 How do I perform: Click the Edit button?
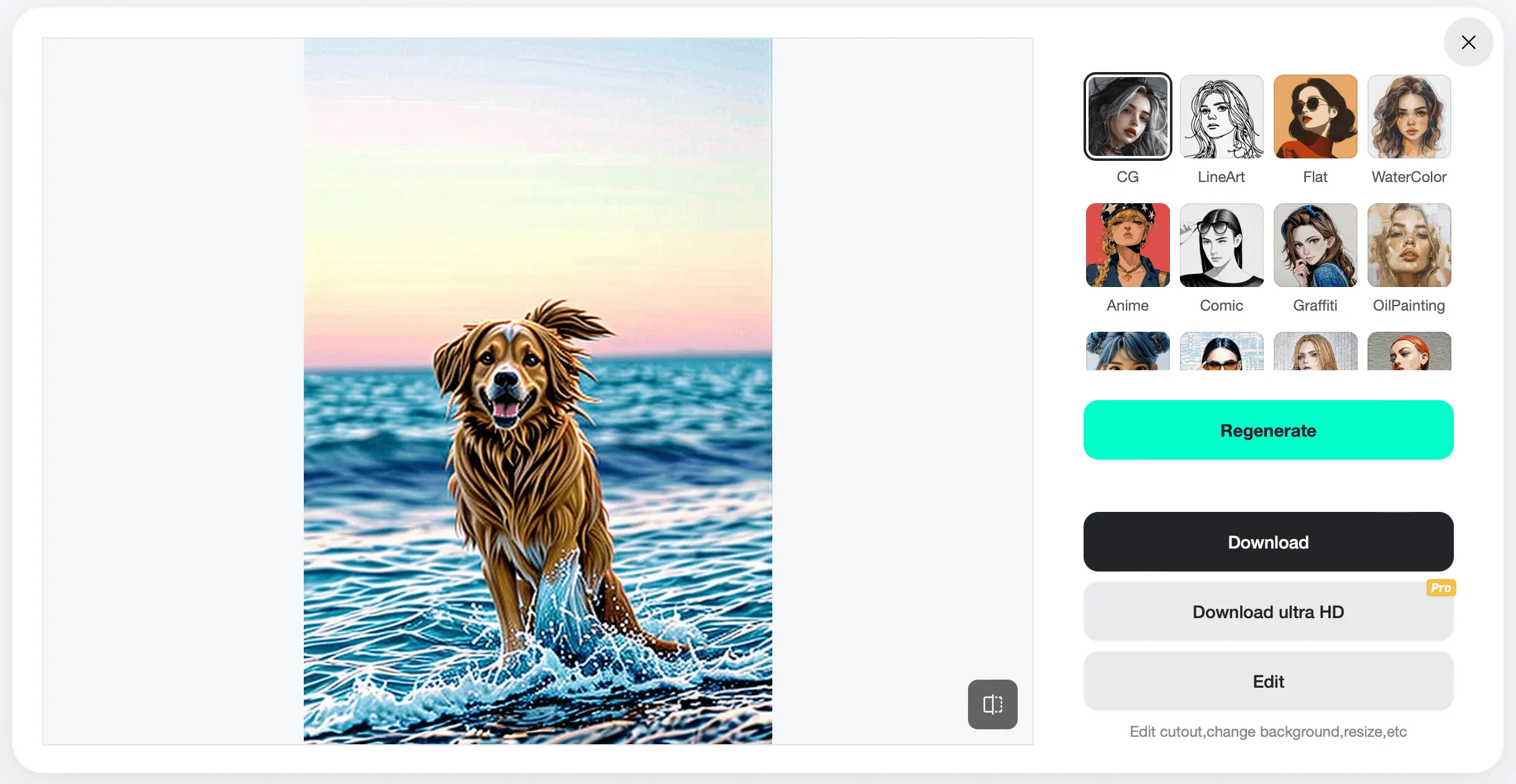point(1268,681)
